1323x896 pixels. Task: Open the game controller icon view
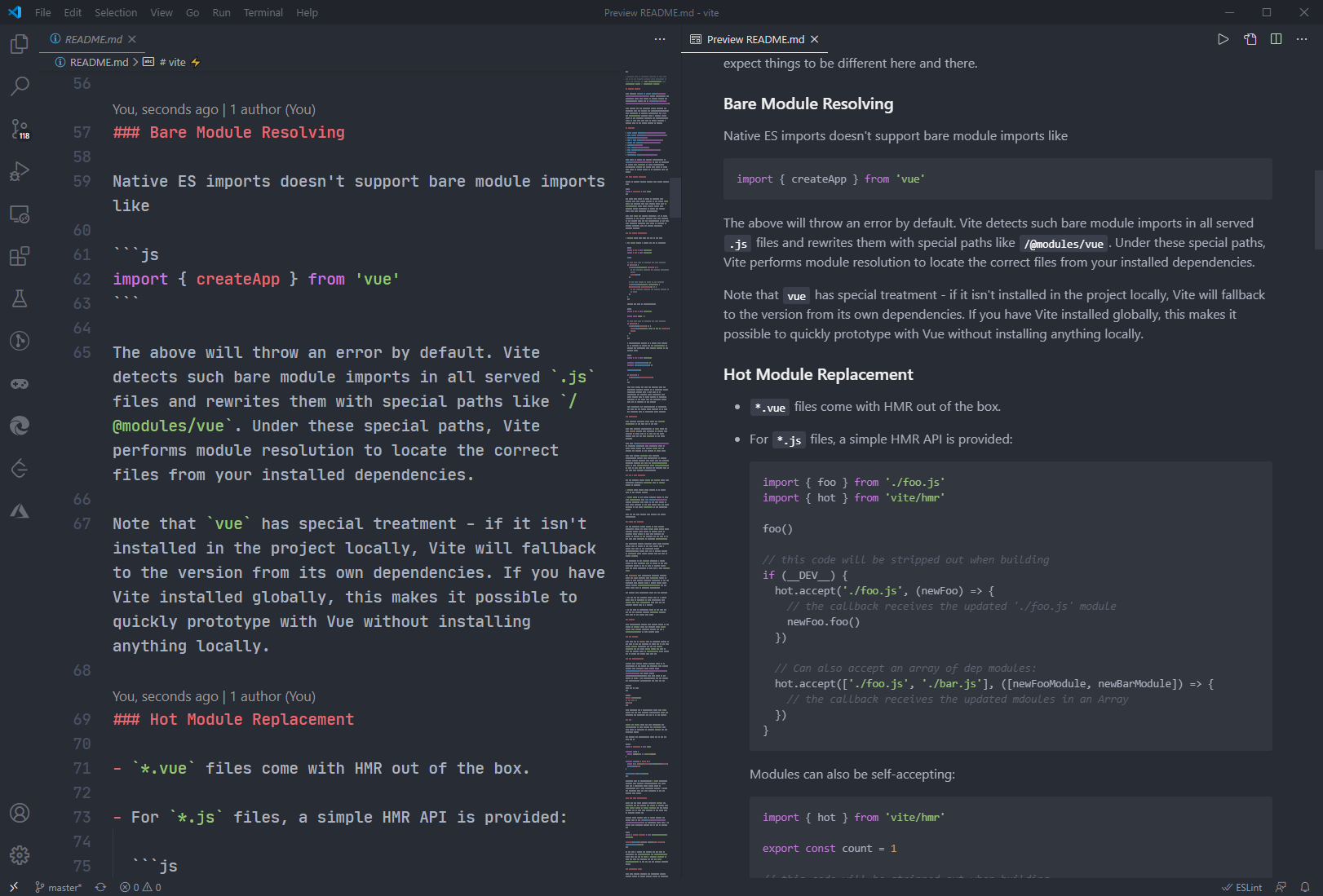[x=20, y=383]
